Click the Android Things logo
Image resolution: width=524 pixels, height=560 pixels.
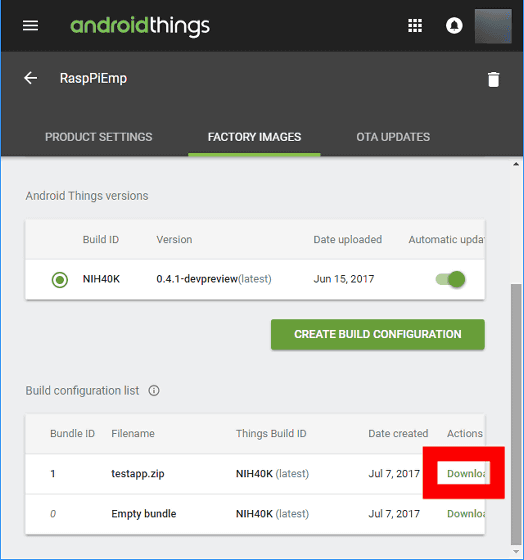point(140,26)
